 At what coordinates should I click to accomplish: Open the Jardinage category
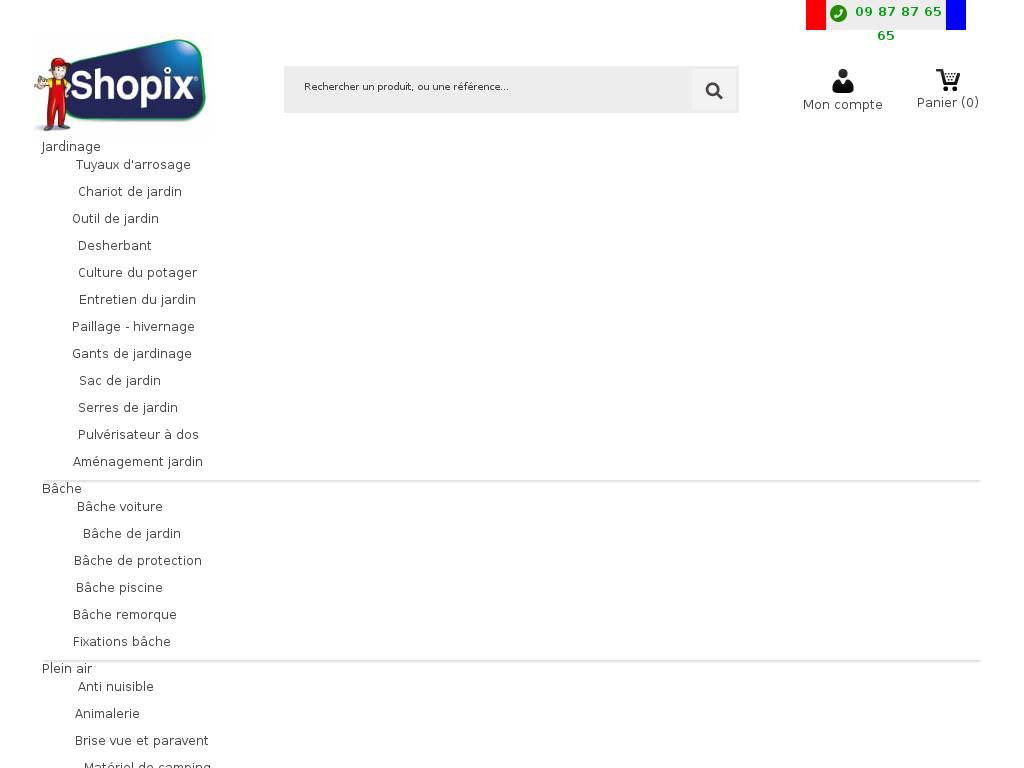pos(71,147)
